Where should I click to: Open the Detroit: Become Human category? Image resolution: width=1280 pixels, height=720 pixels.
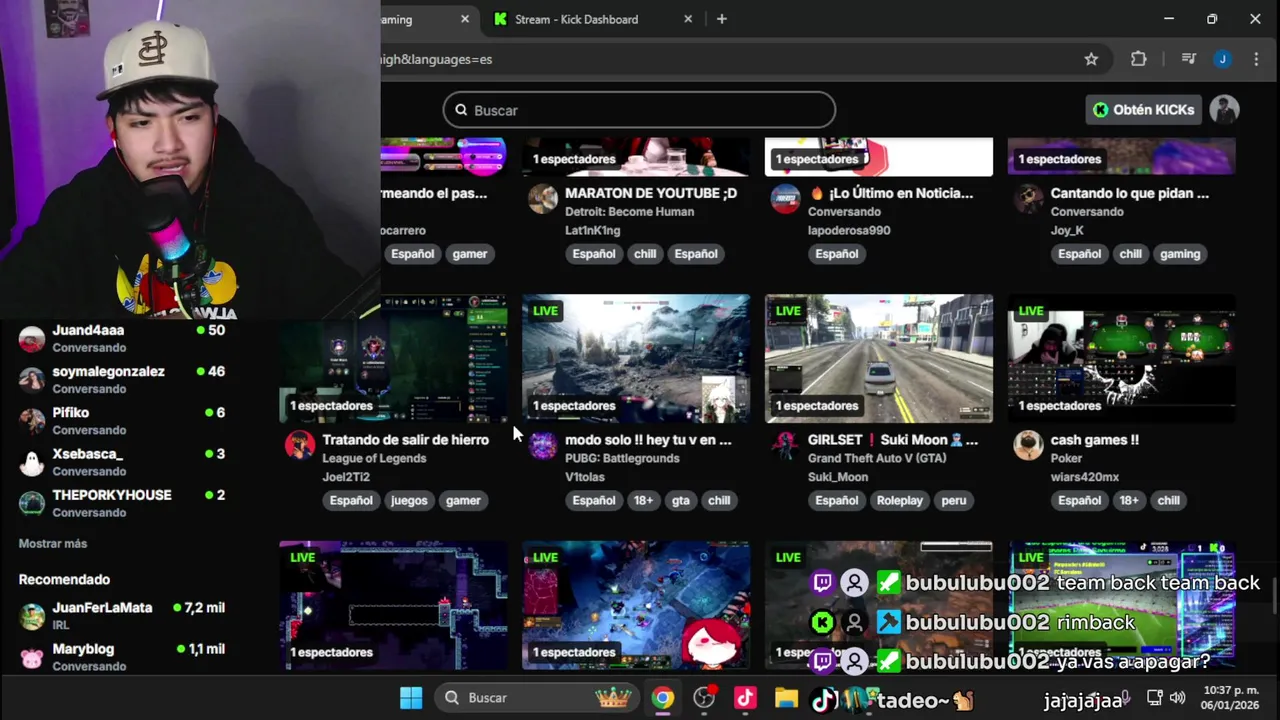tap(629, 212)
